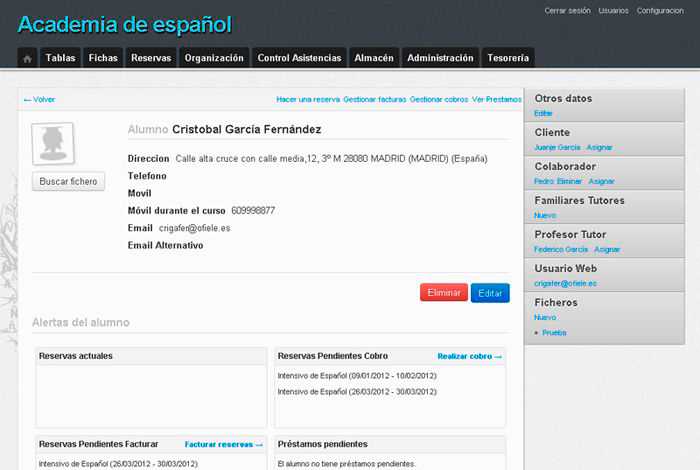Go back using the Volver link
This screenshot has height=470, width=700.
[39, 100]
